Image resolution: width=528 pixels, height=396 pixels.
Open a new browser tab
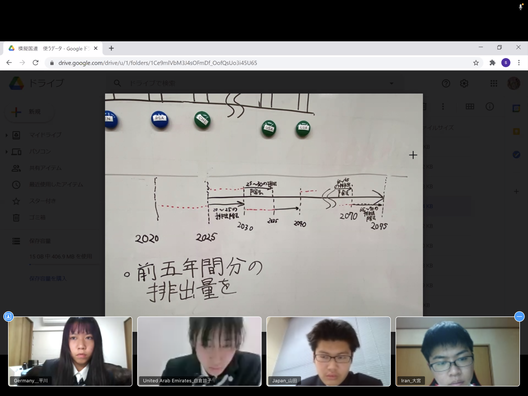coord(111,48)
